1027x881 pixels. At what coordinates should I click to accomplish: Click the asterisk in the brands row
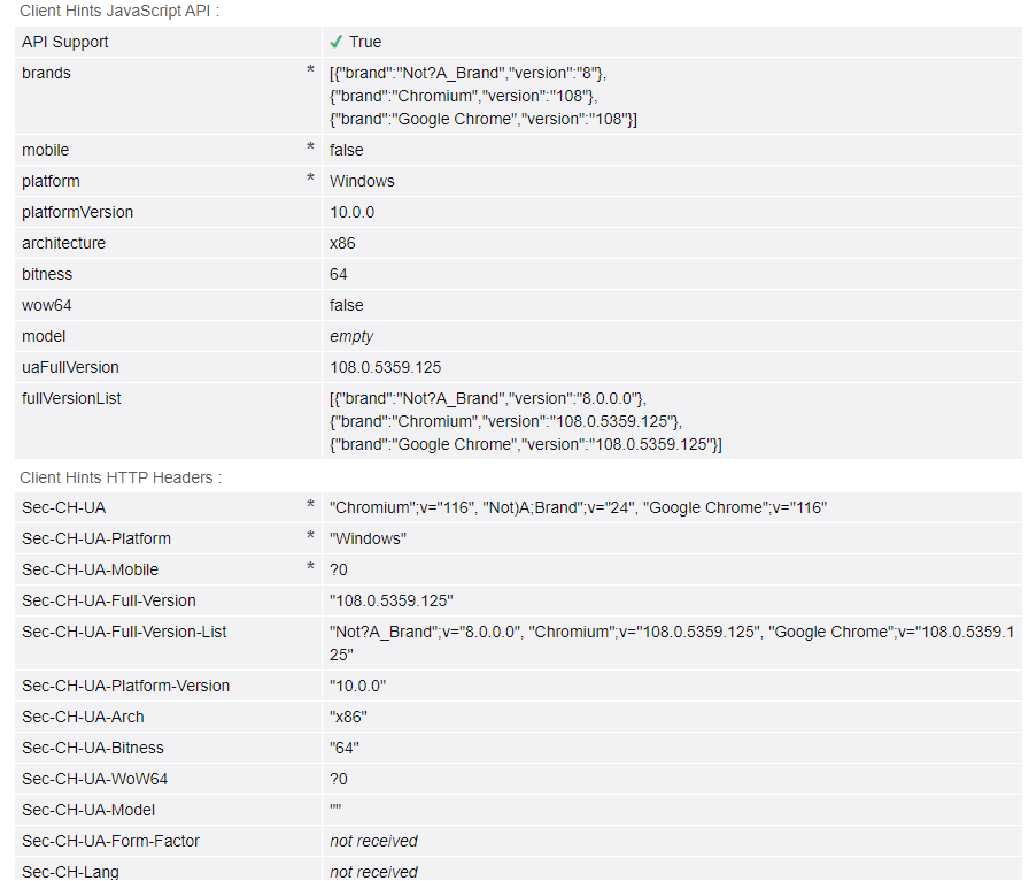click(311, 72)
